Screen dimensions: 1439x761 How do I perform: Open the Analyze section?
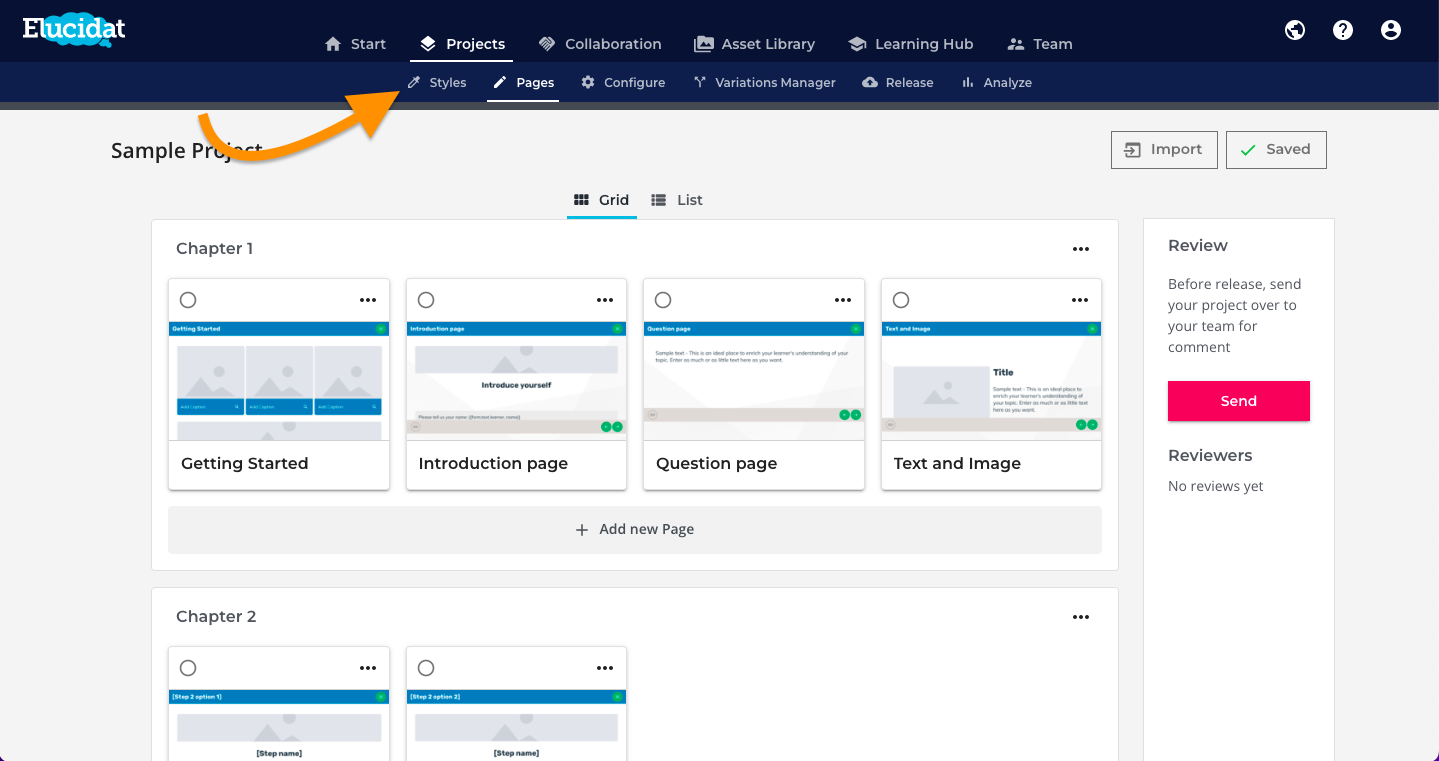tap(997, 83)
